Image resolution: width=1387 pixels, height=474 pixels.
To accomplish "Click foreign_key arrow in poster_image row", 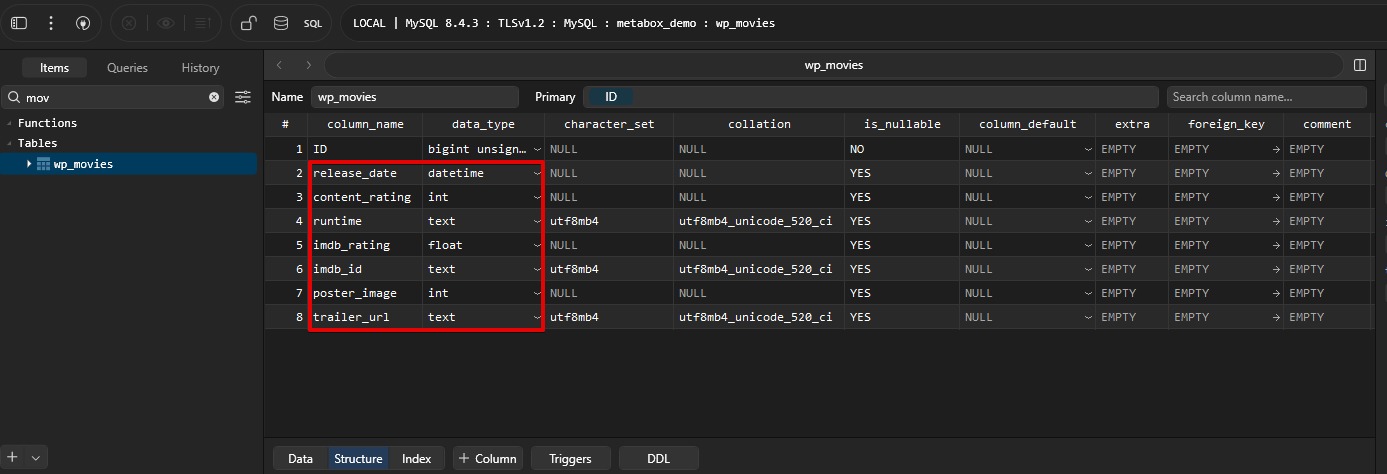I will (1275, 293).
